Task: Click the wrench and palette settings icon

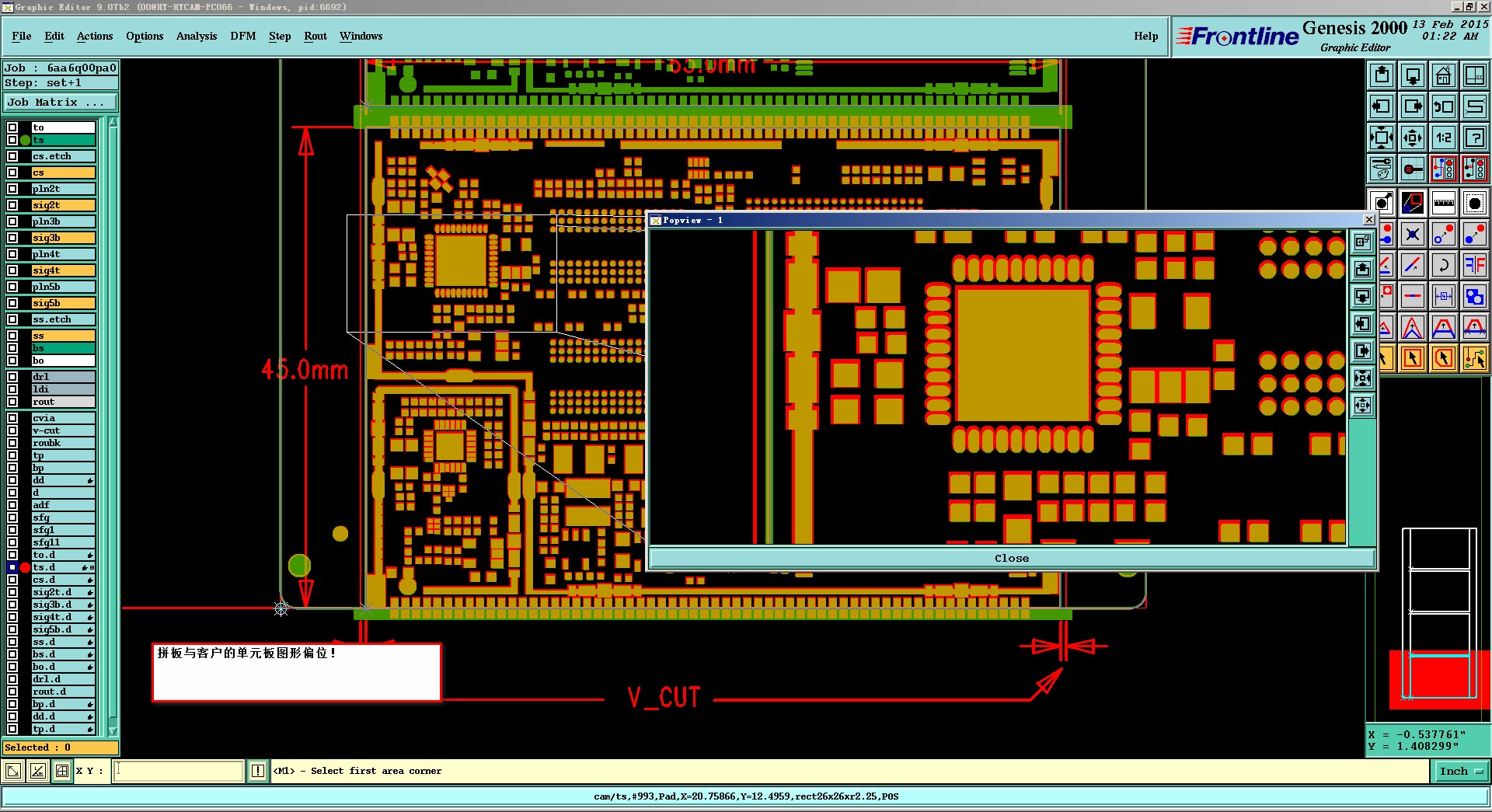Action: click(1381, 169)
